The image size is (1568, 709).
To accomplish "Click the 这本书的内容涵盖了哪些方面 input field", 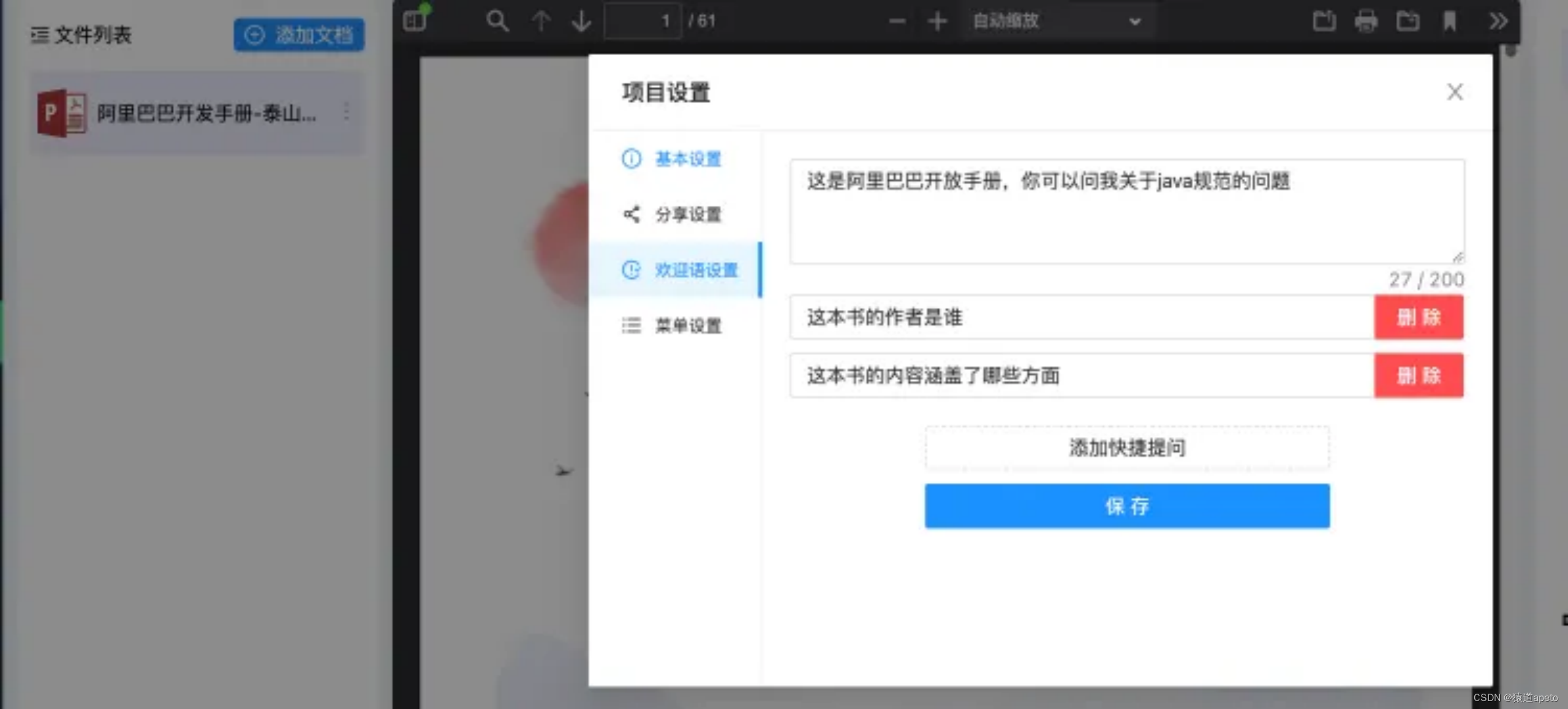I will (1082, 375).
